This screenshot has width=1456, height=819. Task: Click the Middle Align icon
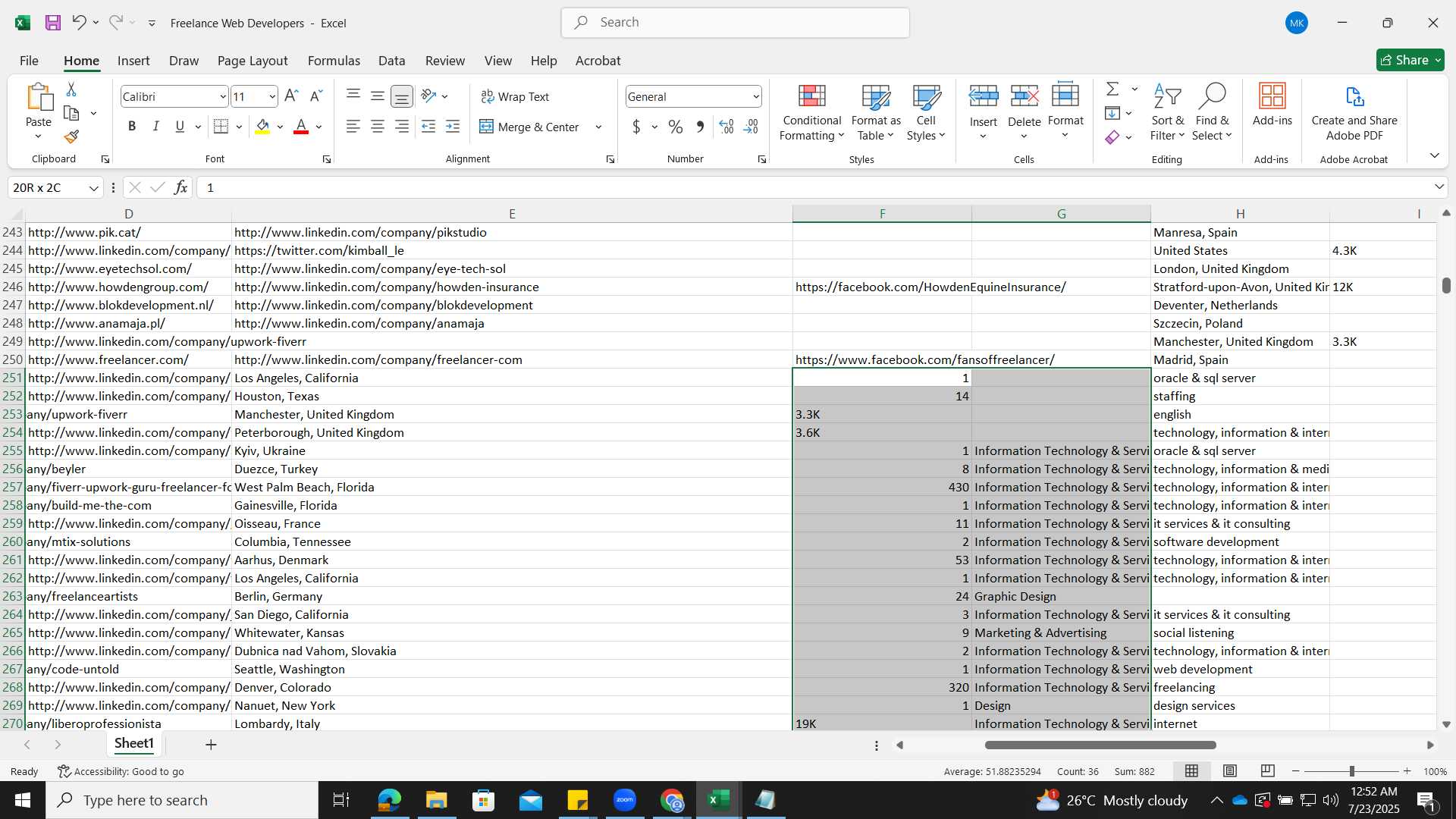click(x=378, y=96)
